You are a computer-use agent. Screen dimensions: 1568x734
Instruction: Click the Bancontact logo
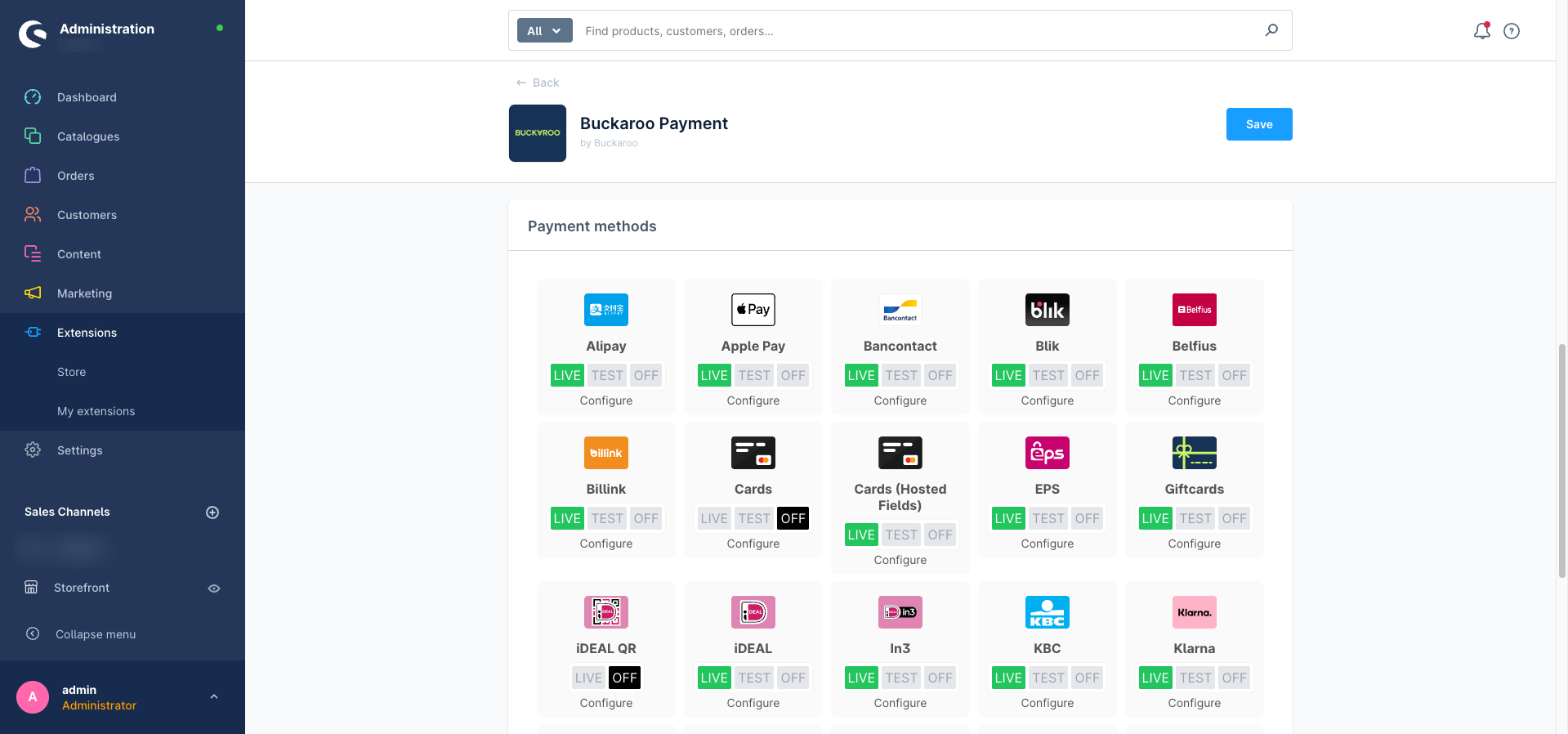900,310
